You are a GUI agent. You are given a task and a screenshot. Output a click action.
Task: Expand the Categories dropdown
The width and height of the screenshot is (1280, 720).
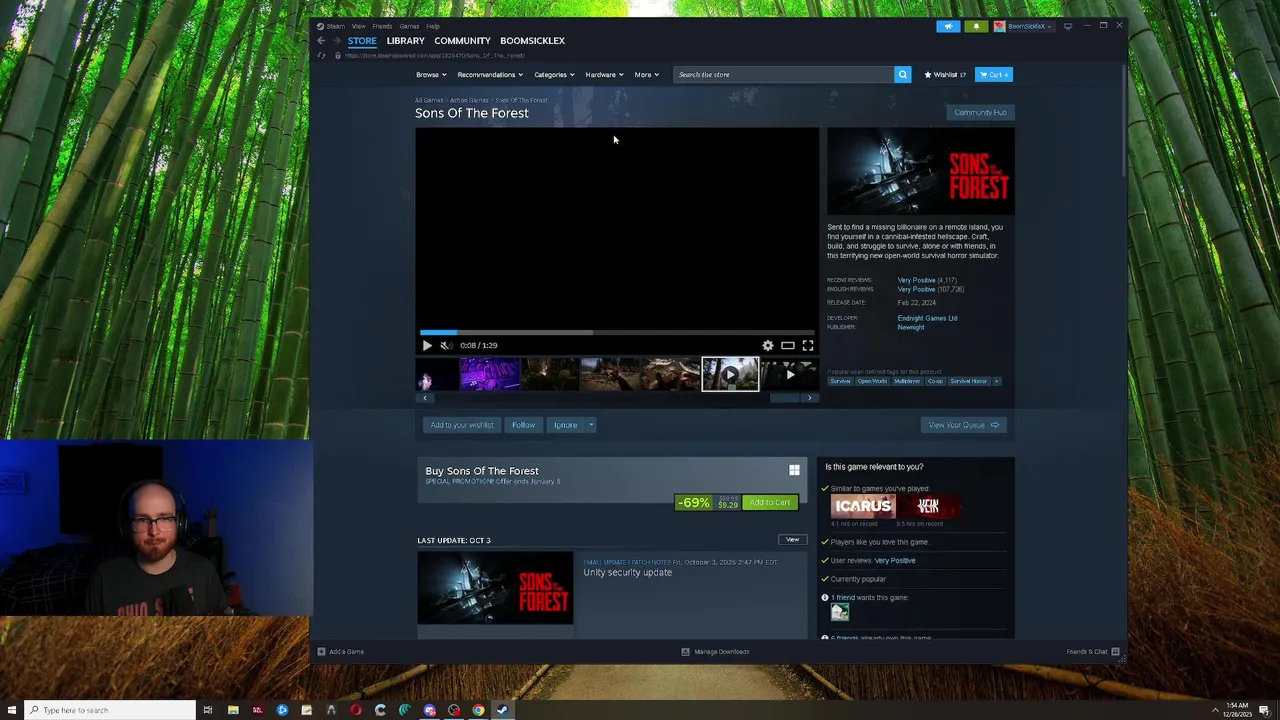[x=554, y=74]
